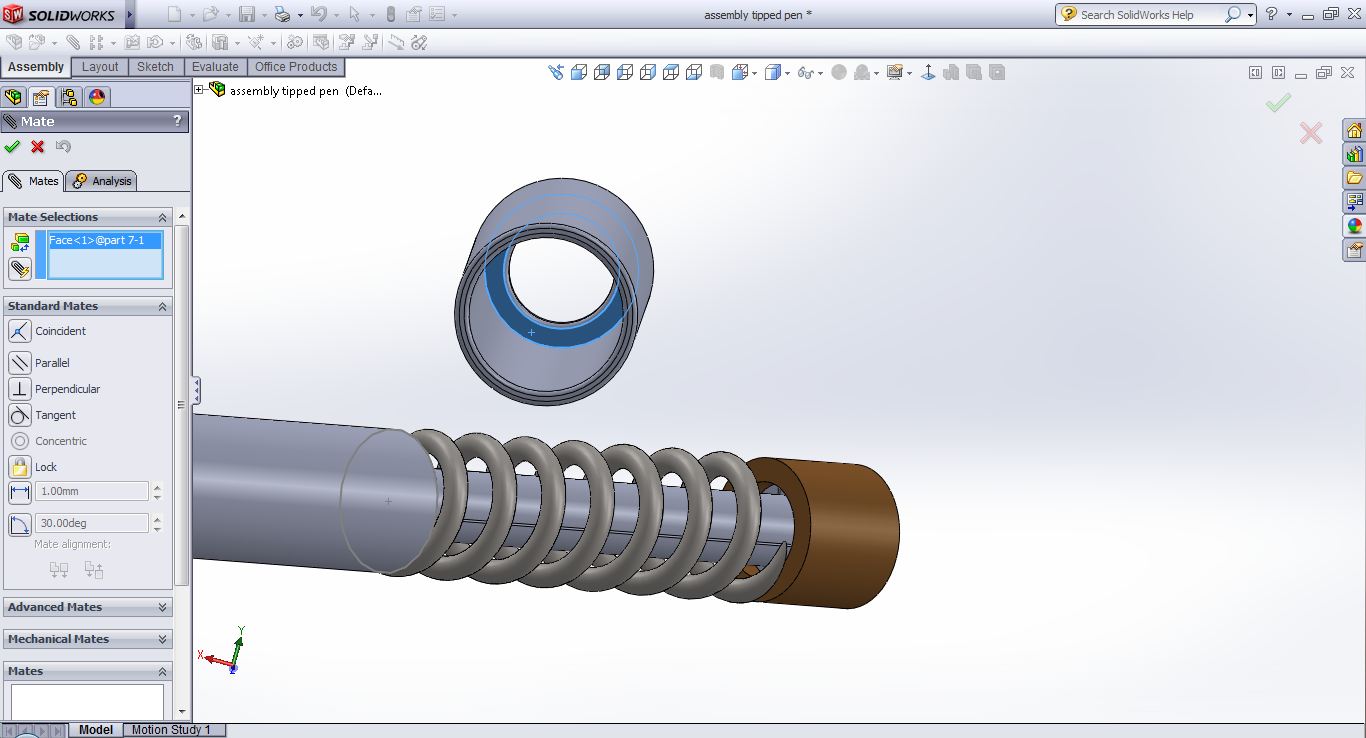
Task: Click the 1.00mm distance field
Action: click(92, 491)
